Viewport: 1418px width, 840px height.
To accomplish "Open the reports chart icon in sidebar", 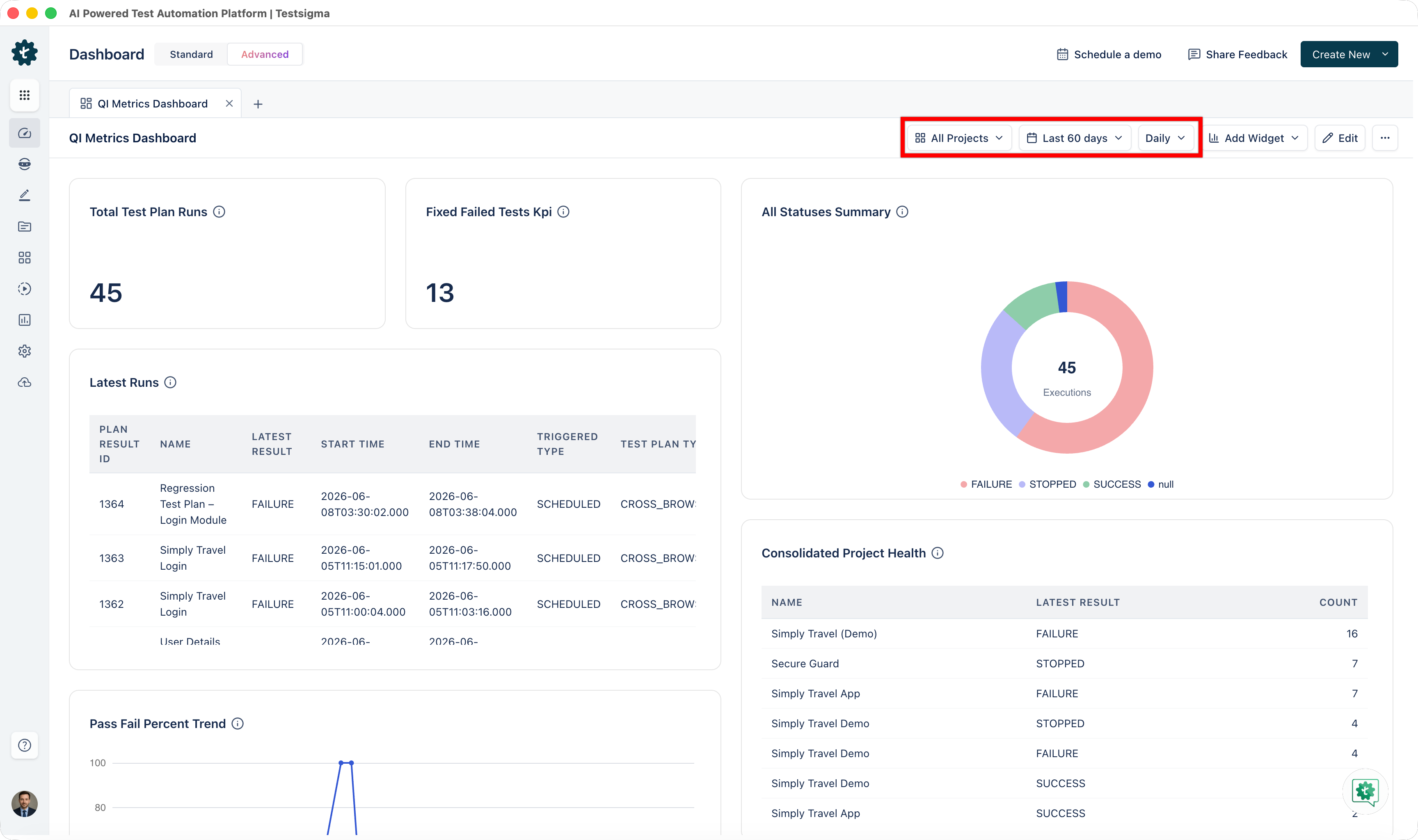I will coord(24,320).
